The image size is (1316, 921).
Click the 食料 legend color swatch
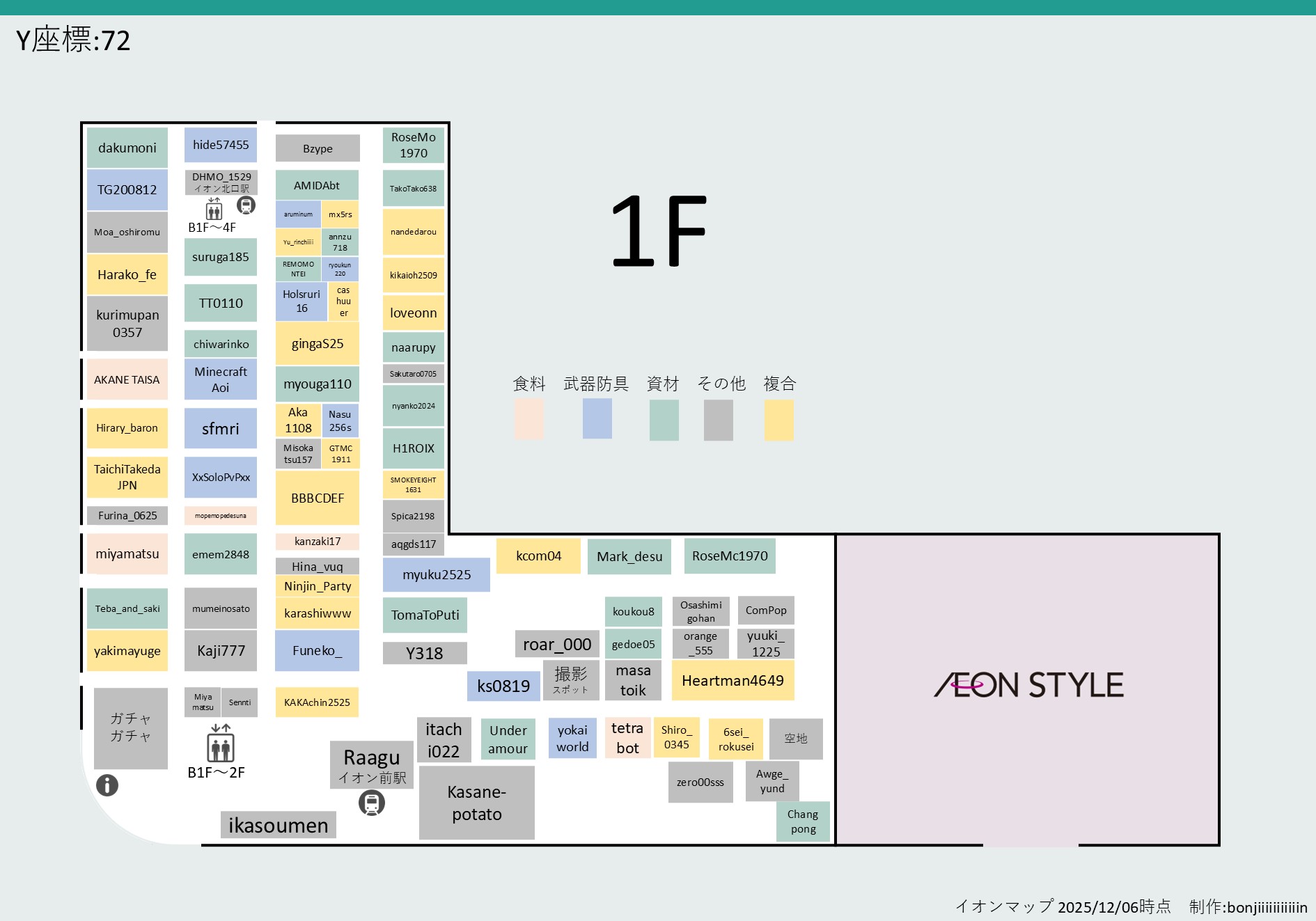tap(528, 419)
